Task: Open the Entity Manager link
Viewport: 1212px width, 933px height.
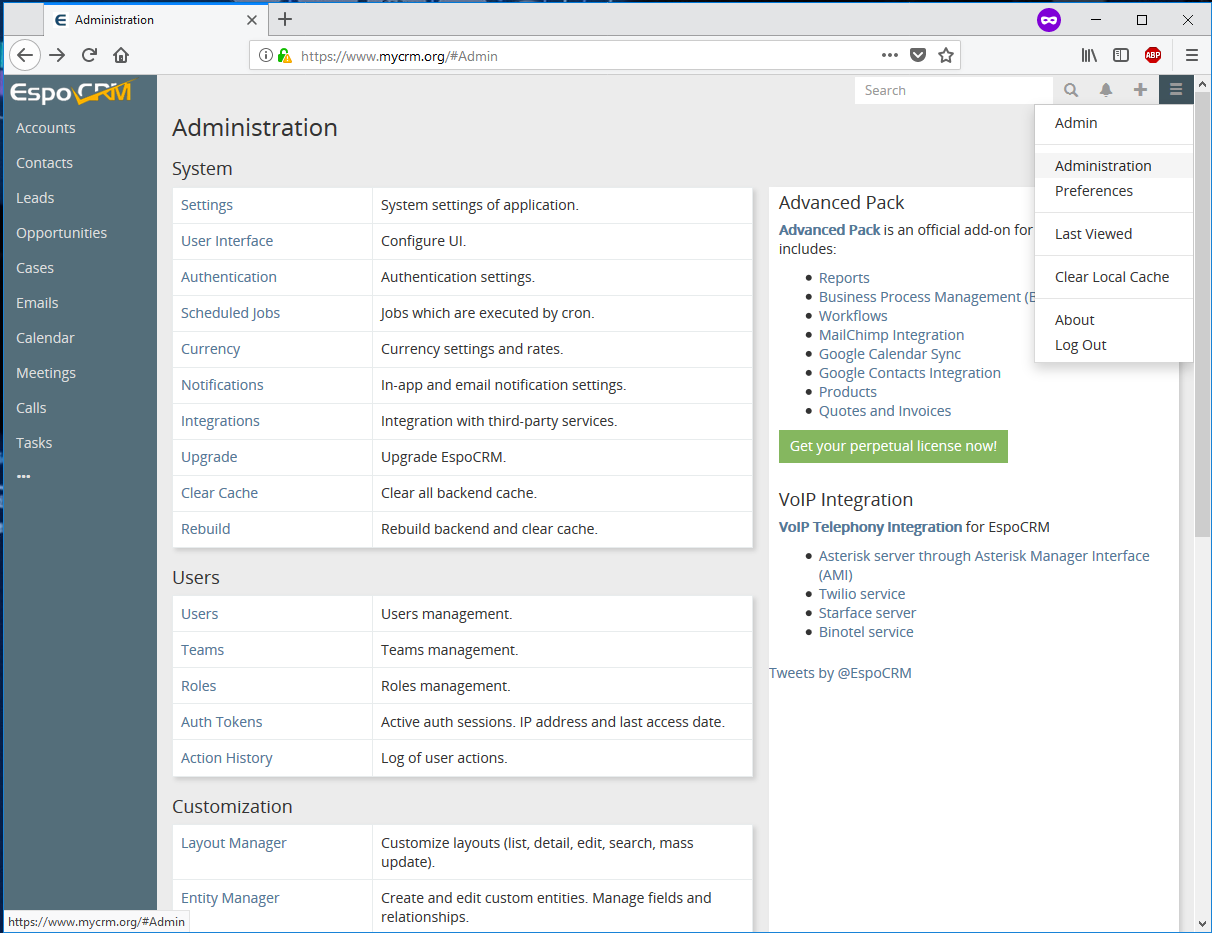Action: coord(230,898)
